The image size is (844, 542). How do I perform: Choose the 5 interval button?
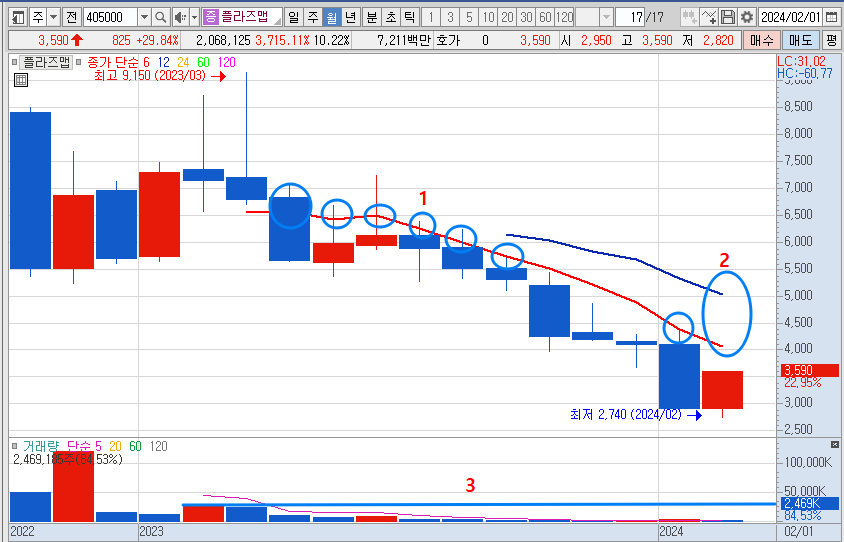[469, 17]
